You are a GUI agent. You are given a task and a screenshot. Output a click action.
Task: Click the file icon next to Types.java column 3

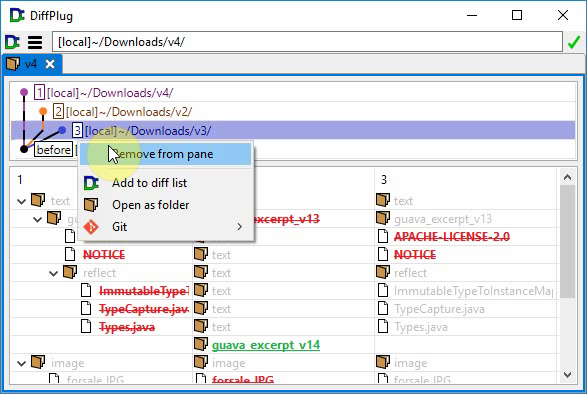[383, 327]
